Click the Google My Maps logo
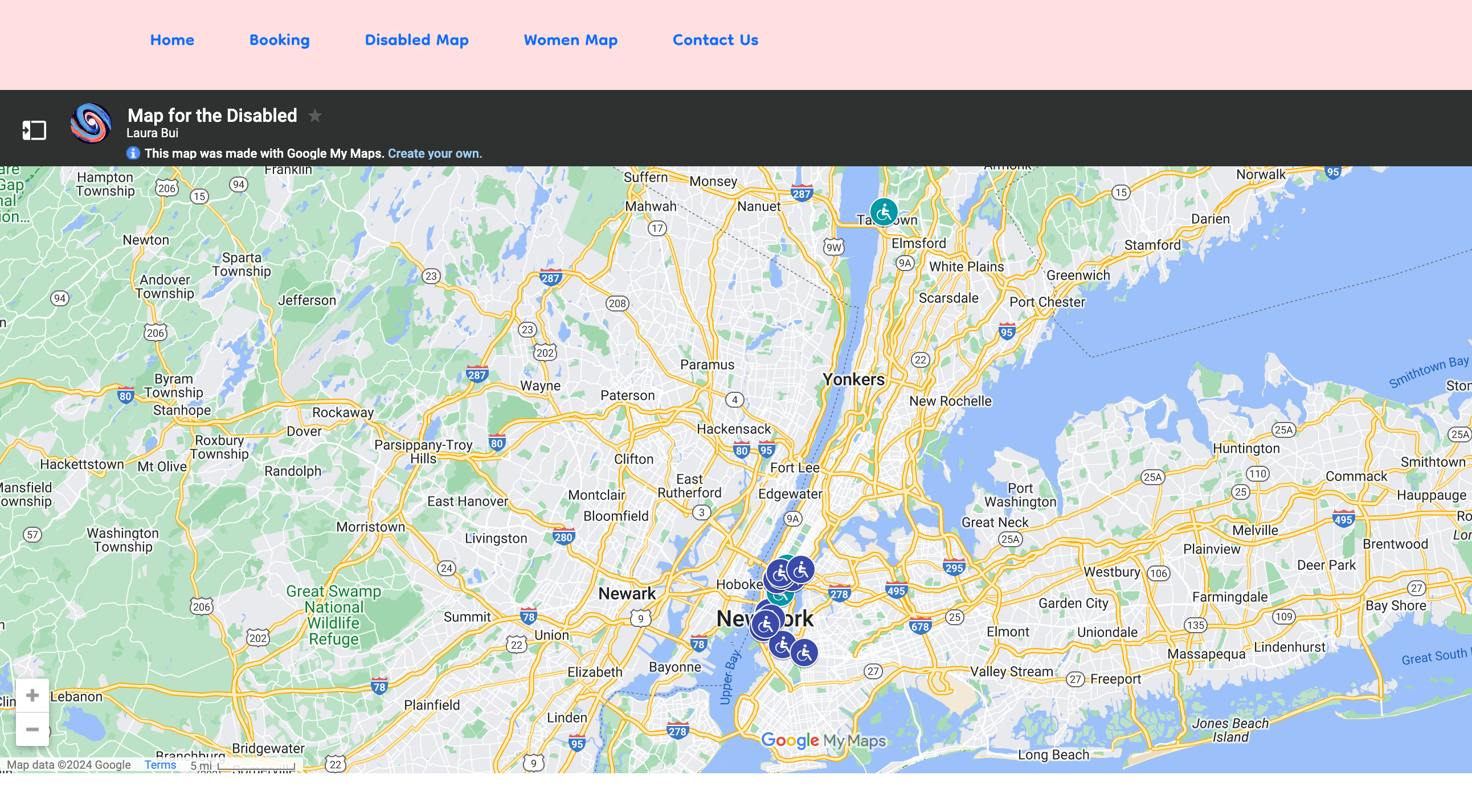The height and width of the screenshot is (812, 1472). tap(823, 741)
